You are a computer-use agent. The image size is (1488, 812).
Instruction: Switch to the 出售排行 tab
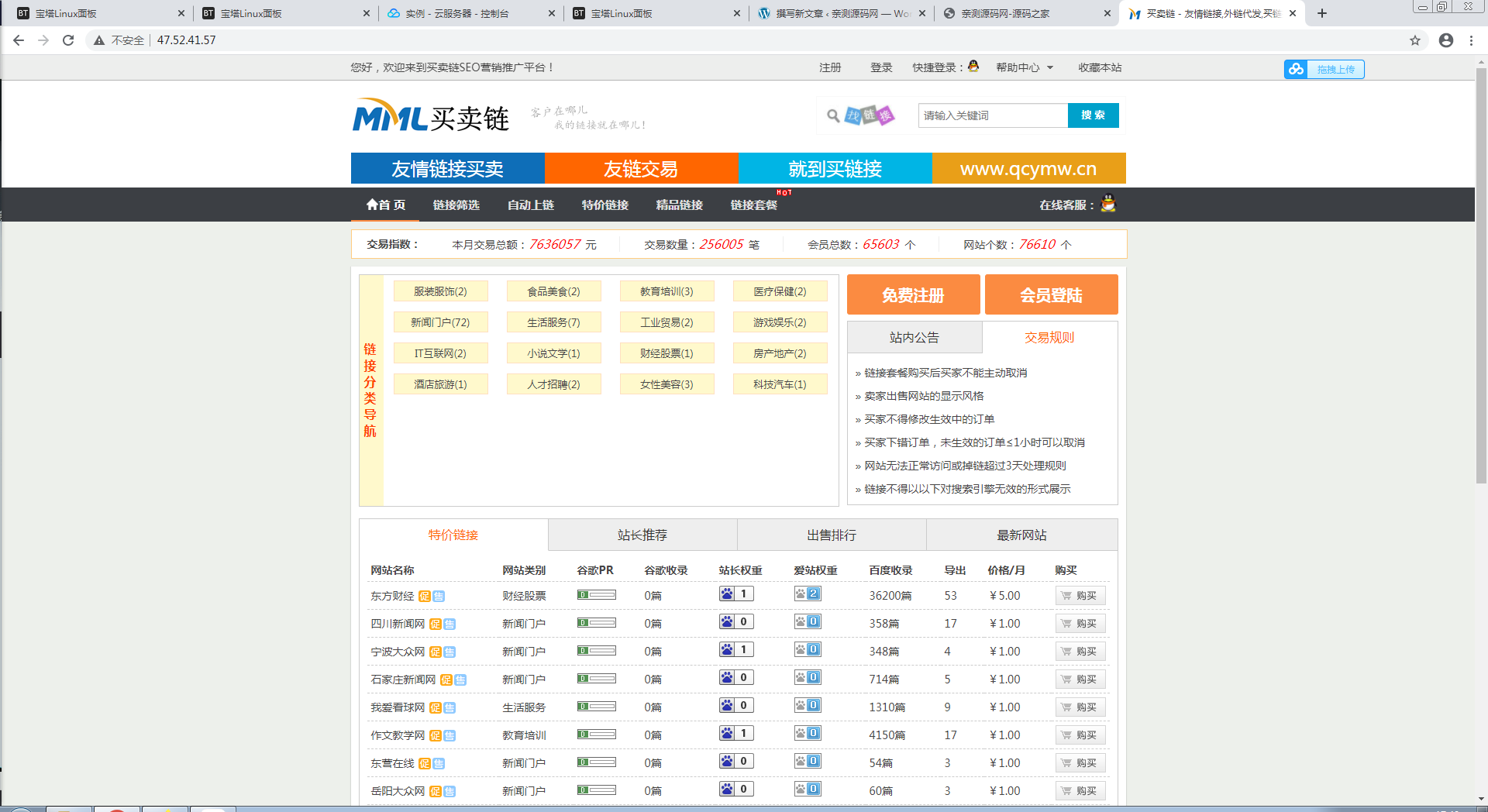pyautogui.click(x=832, y=535)
